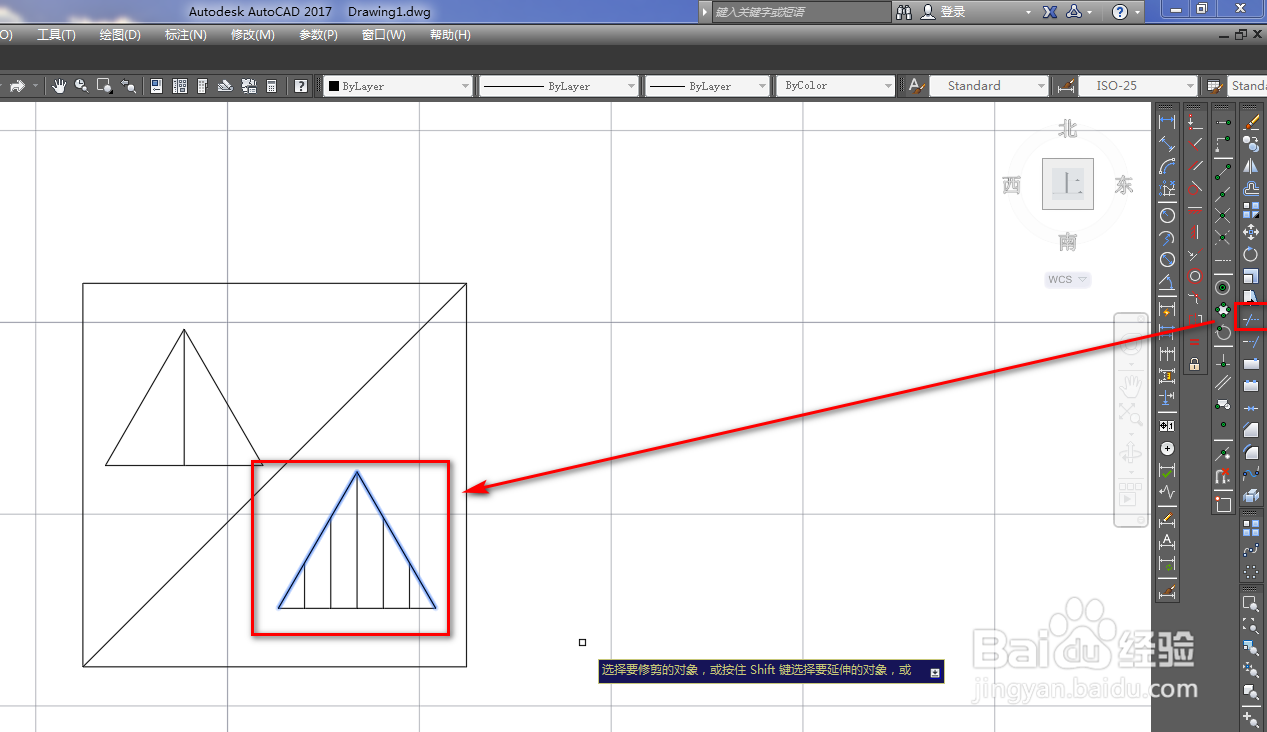Viewport: 1267px width, 732px height.
Task: Toggle the constraint lock icon
Action: click(x=1195, y=364)
